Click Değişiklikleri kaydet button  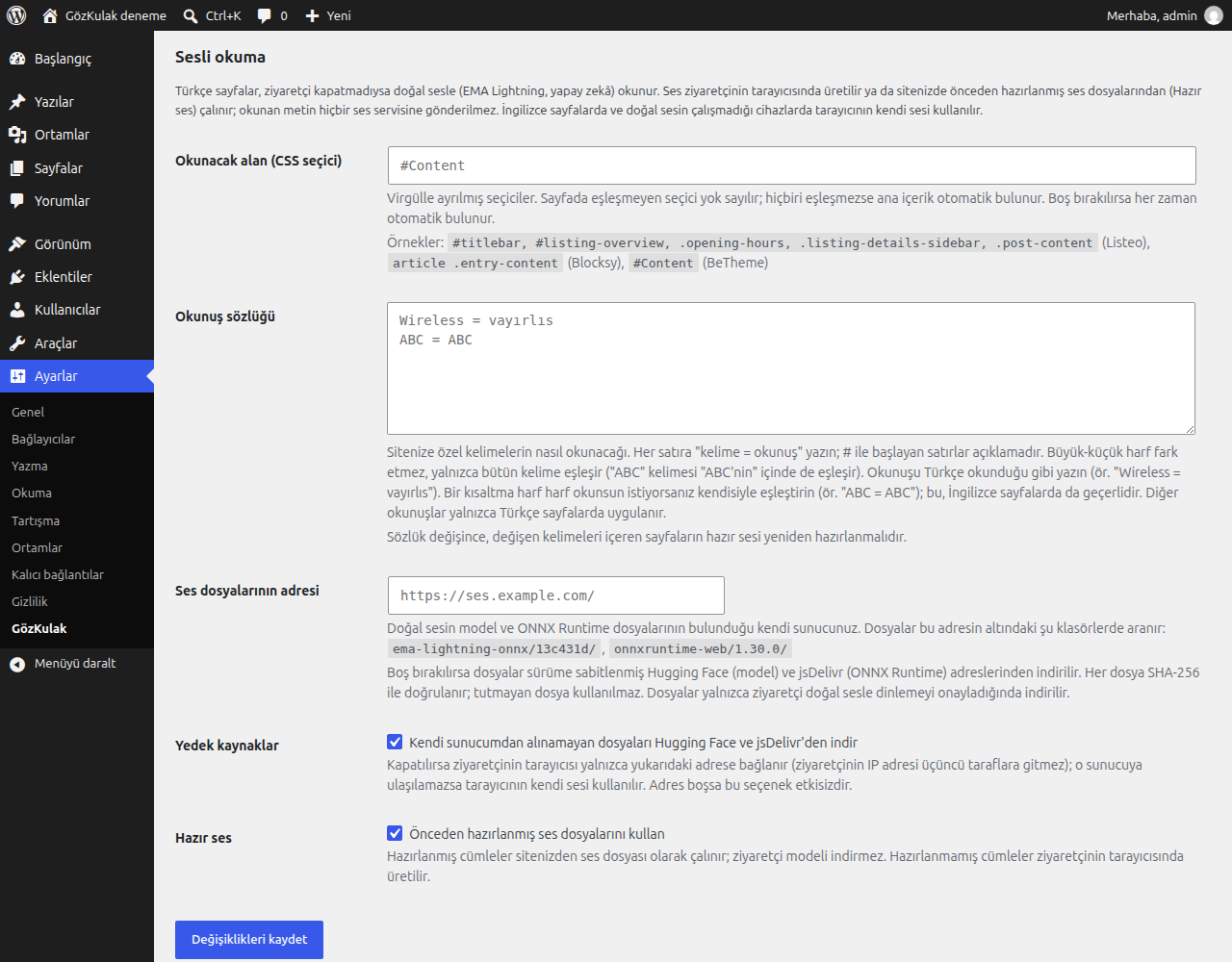pyautogui.click(x=249, y=940)
